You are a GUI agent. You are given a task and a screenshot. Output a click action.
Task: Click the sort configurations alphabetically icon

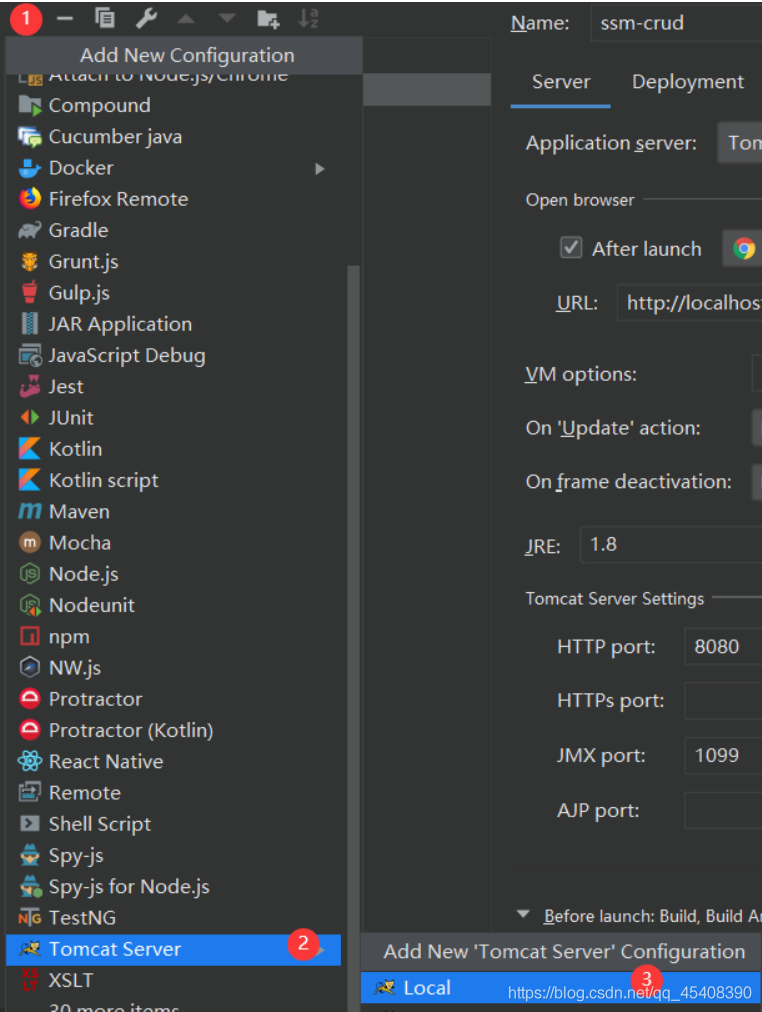click(x=308, y=19)
